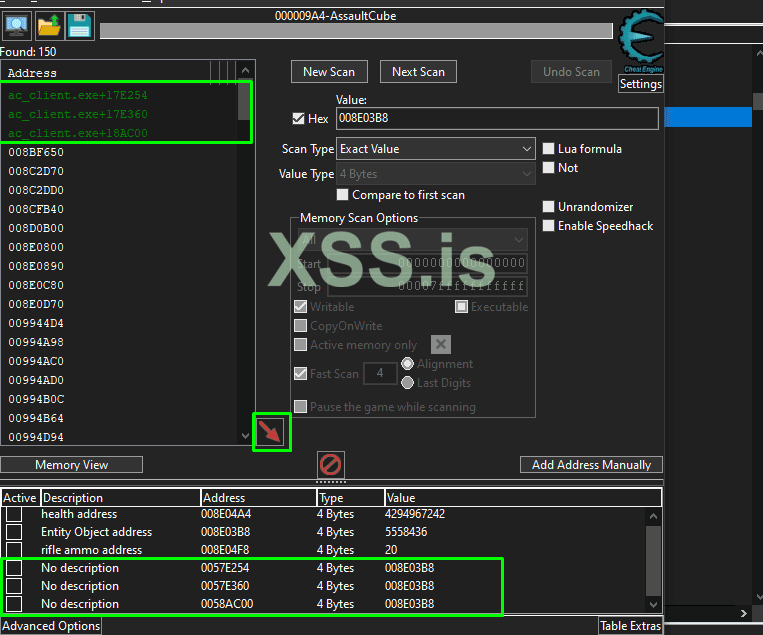Click the Stop address field
The height and width of the screenshot is (635, 763).
coord(427,286)
